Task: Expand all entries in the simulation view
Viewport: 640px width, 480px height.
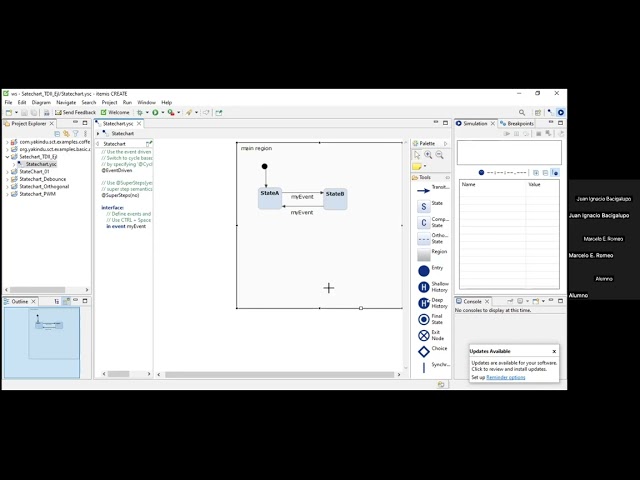Action: (x=536, y=173)
